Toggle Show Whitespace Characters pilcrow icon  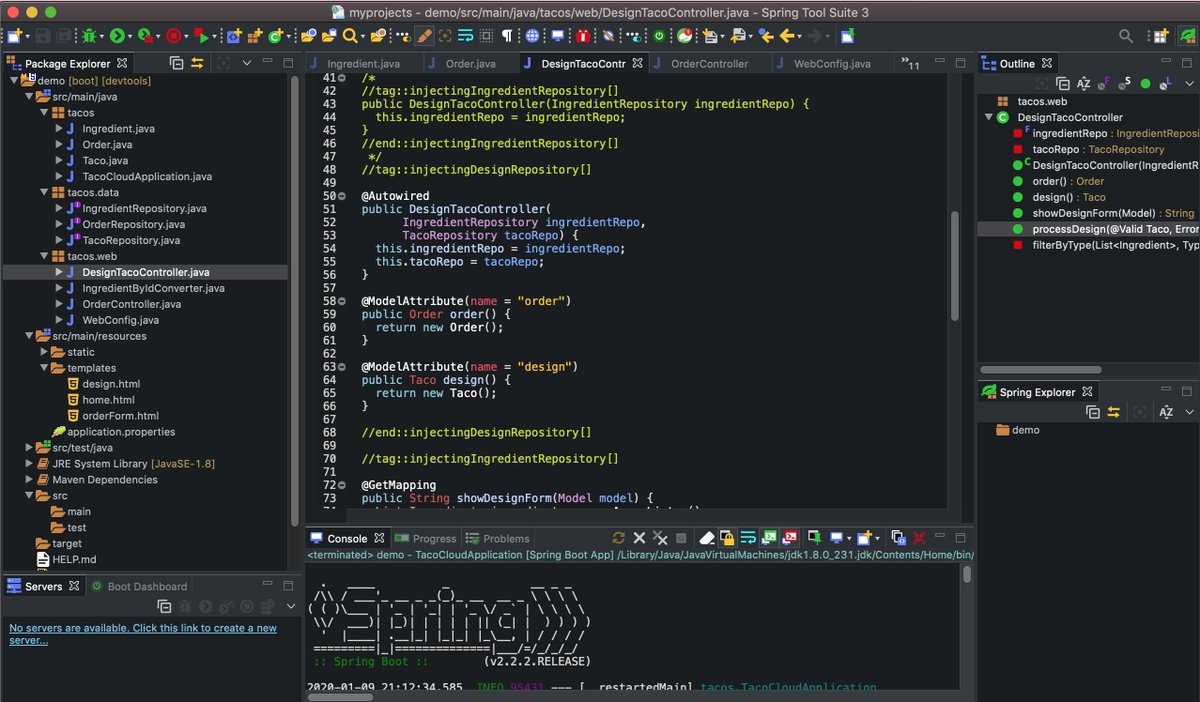[x=507, y=36]
